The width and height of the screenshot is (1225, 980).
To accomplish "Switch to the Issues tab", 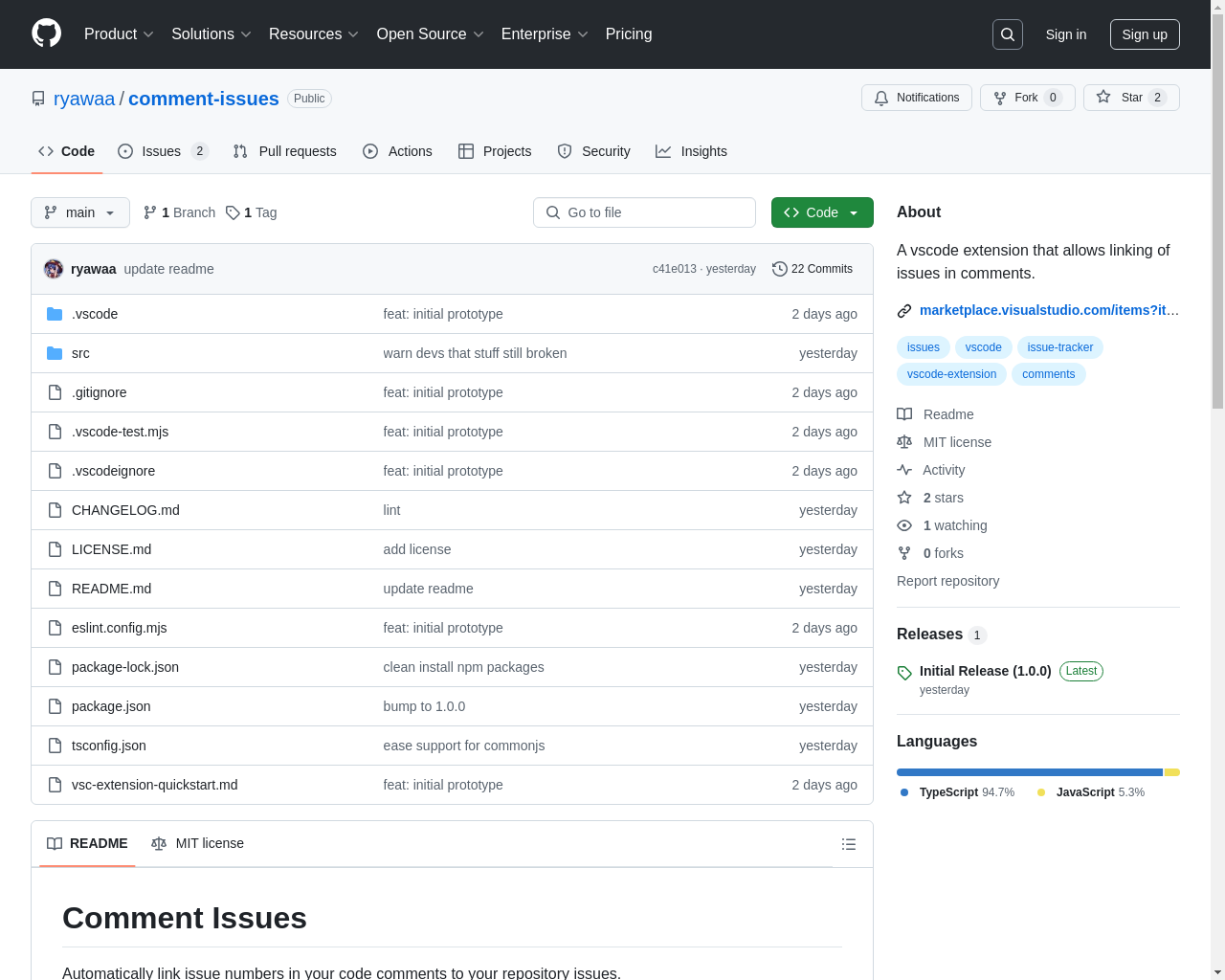I will [163, 151].
